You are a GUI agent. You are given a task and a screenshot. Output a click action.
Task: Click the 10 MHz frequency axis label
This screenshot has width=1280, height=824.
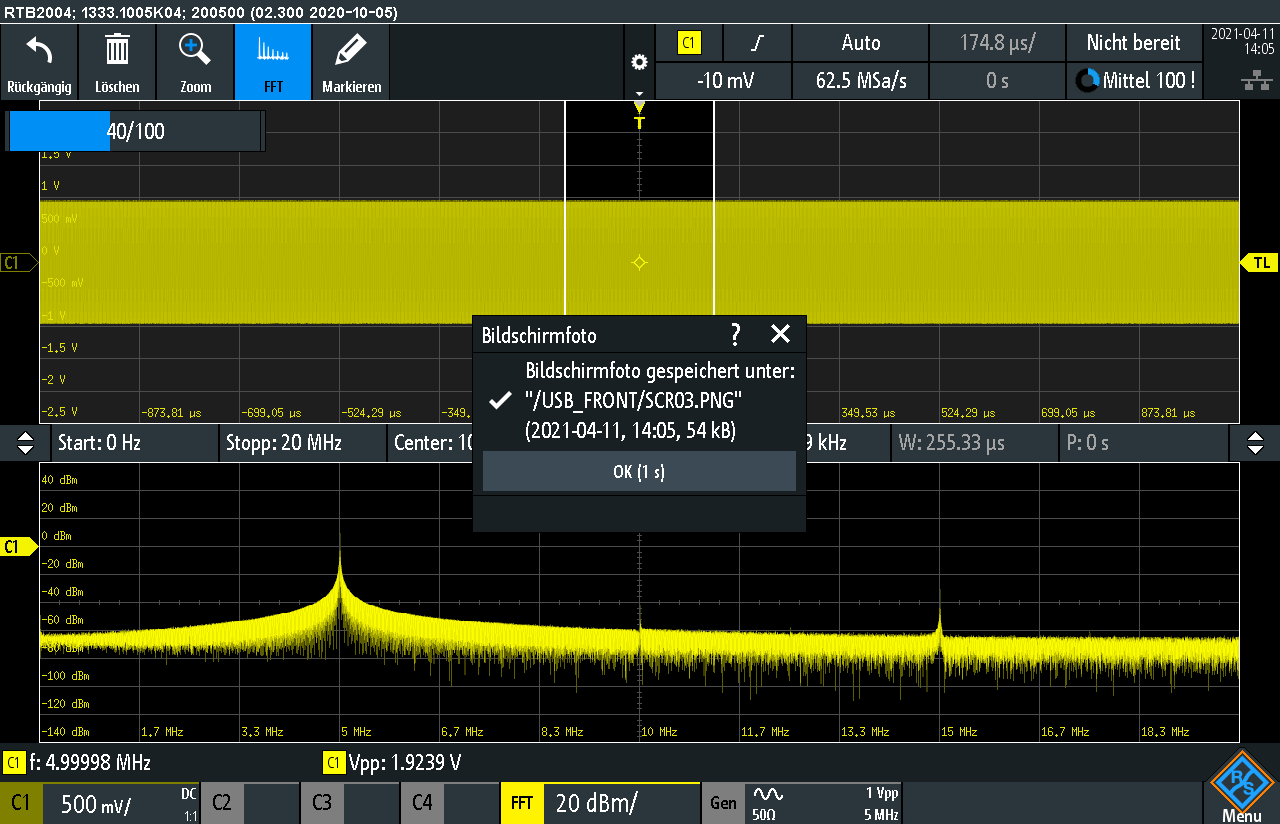pos(660,732)
